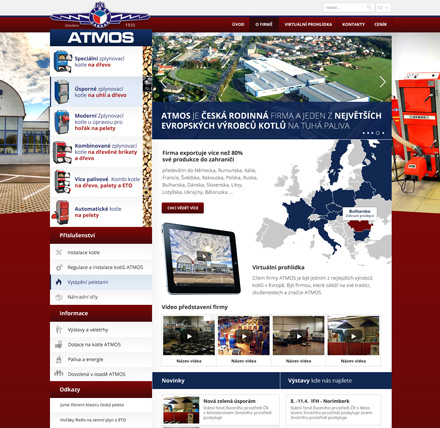Open Automatické kotle na pelety link
The height and width of the screenshot is (428, 440).
(x=98, y=212)
